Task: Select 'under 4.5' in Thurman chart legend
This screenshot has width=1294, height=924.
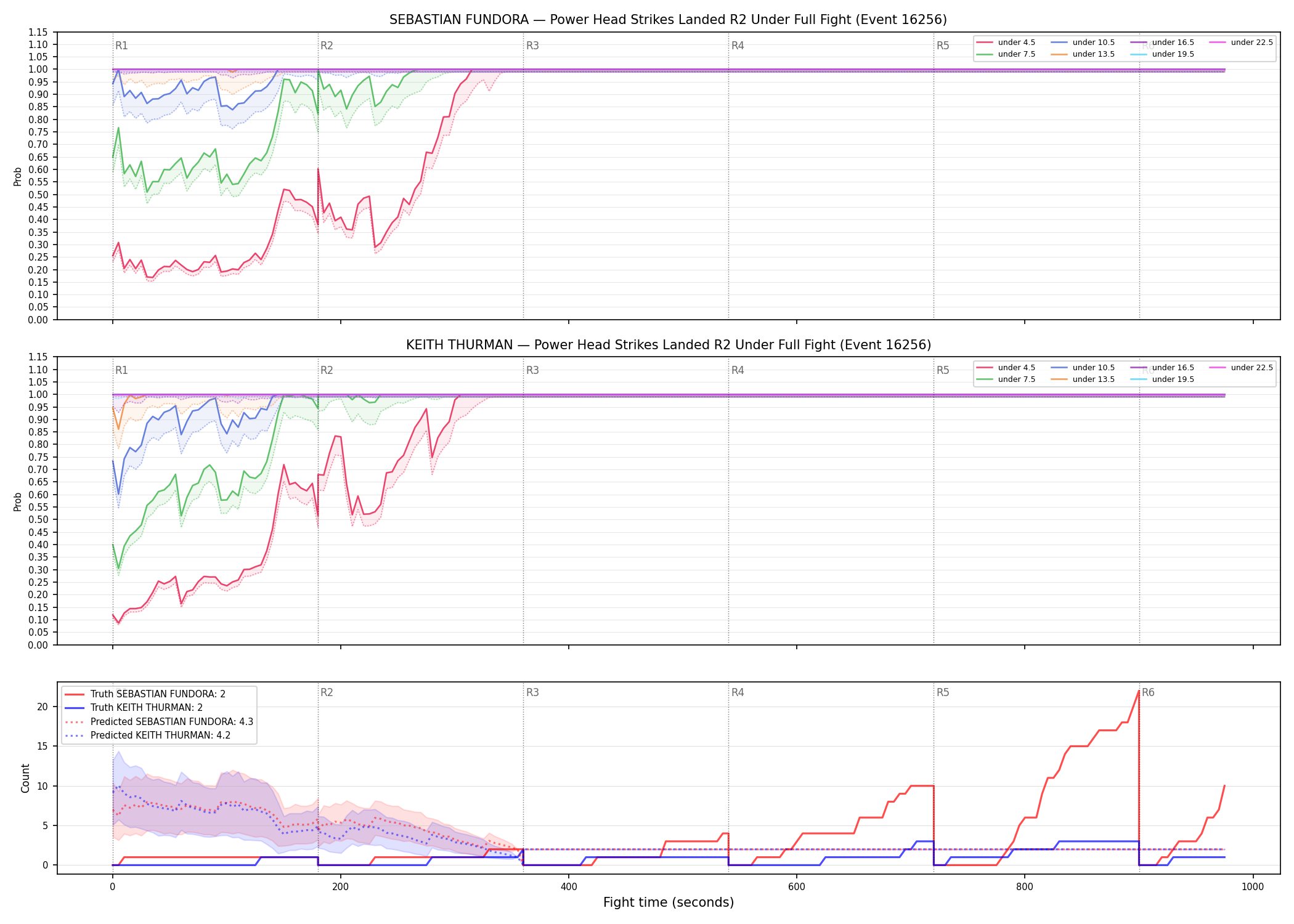Action: 1006,368
